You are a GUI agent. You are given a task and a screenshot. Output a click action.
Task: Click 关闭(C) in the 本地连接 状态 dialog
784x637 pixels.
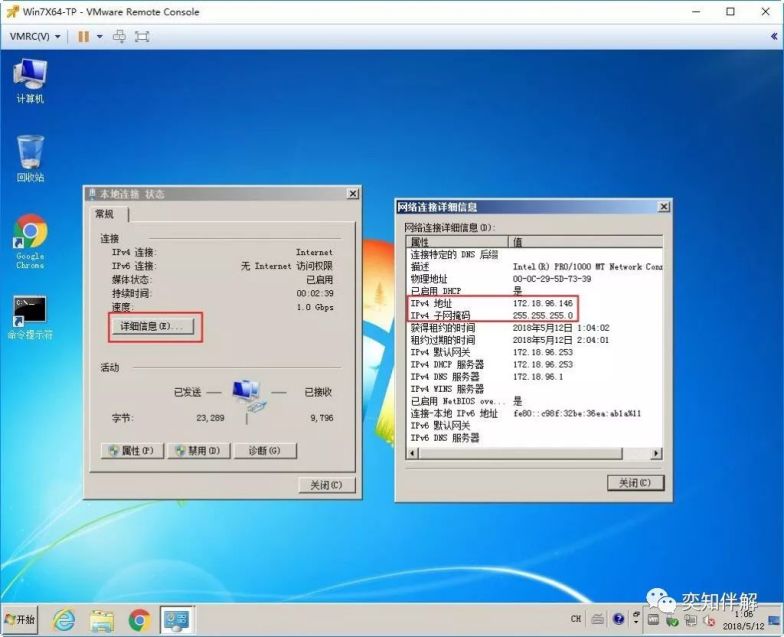(x=326, y=484)
